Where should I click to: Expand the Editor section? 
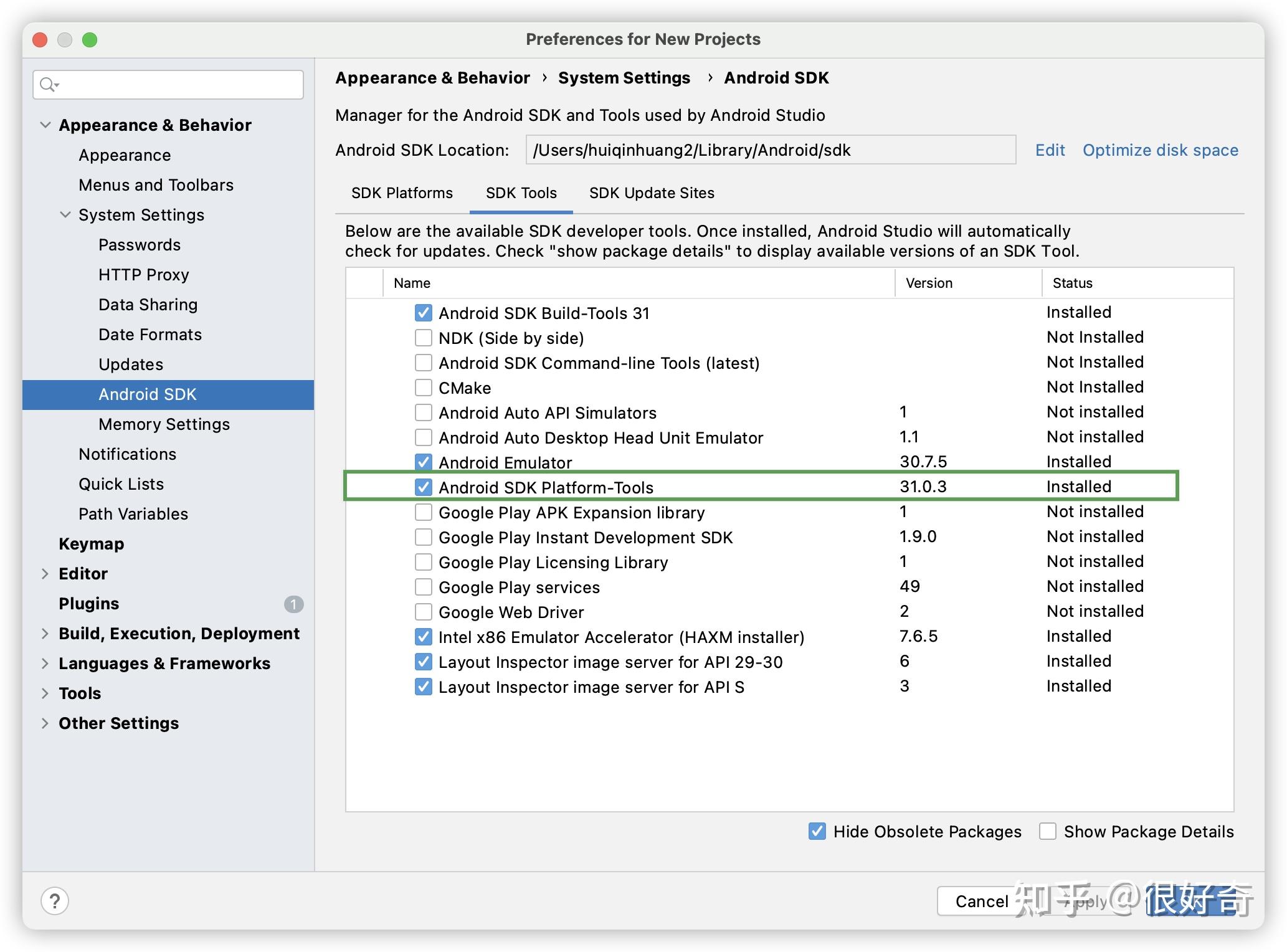click(x=45, y=574)
